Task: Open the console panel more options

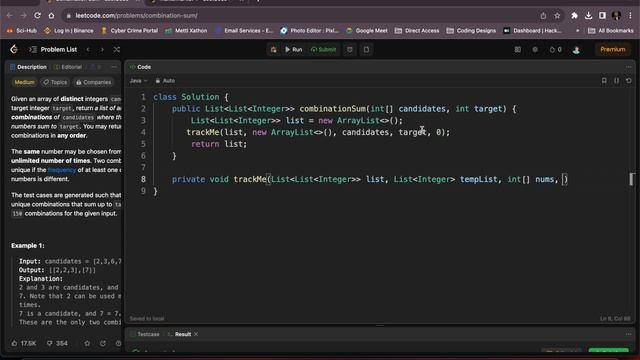Action: pos(629,334)
